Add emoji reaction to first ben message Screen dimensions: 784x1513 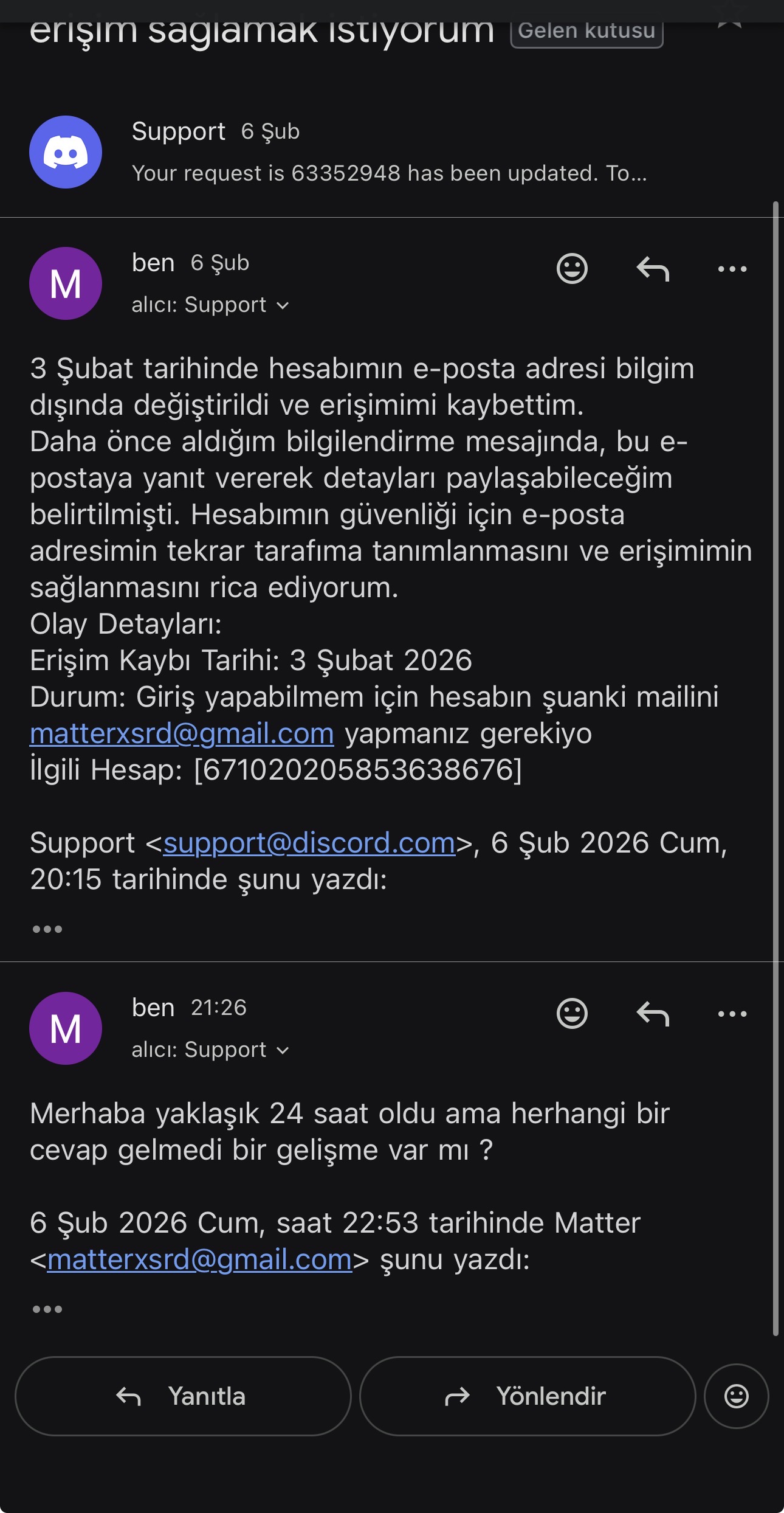click(572, 269)
